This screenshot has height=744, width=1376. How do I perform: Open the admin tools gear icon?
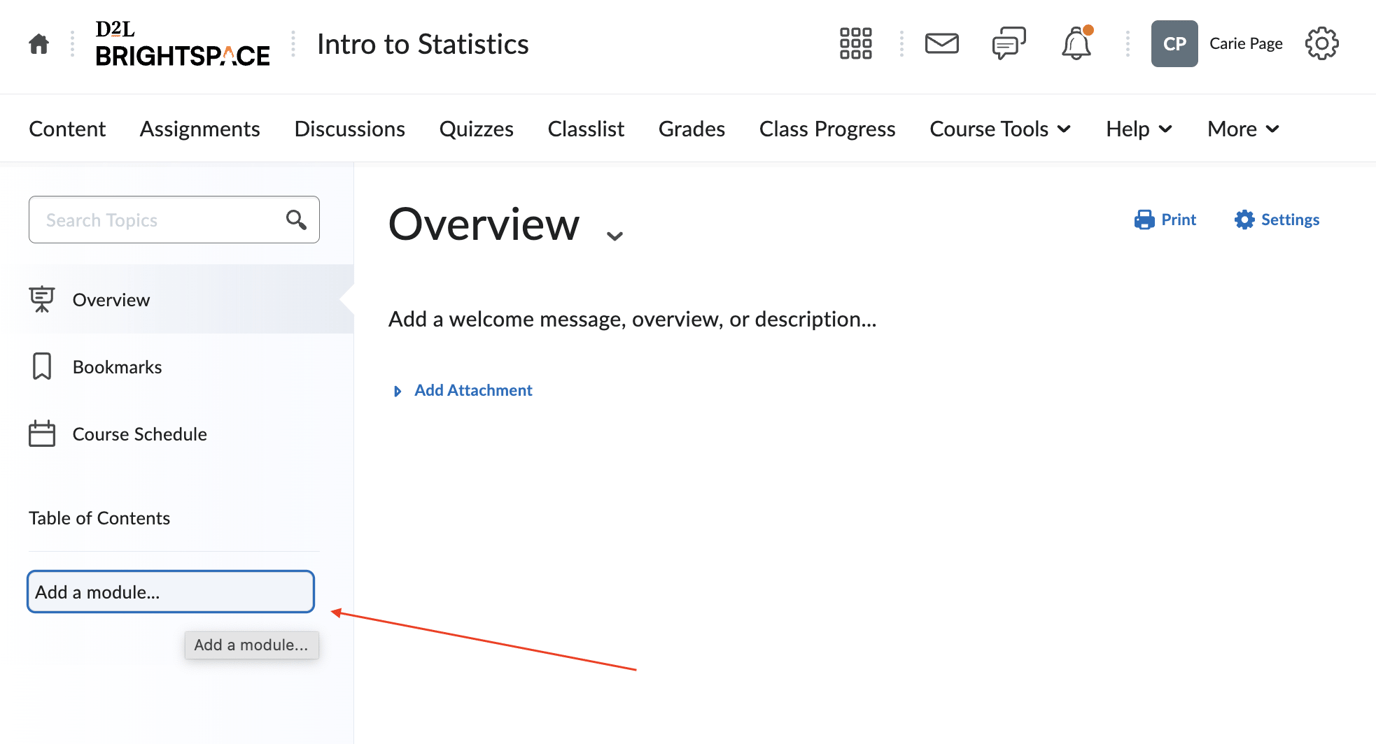pyautogui.click(x=1321, y=44)
